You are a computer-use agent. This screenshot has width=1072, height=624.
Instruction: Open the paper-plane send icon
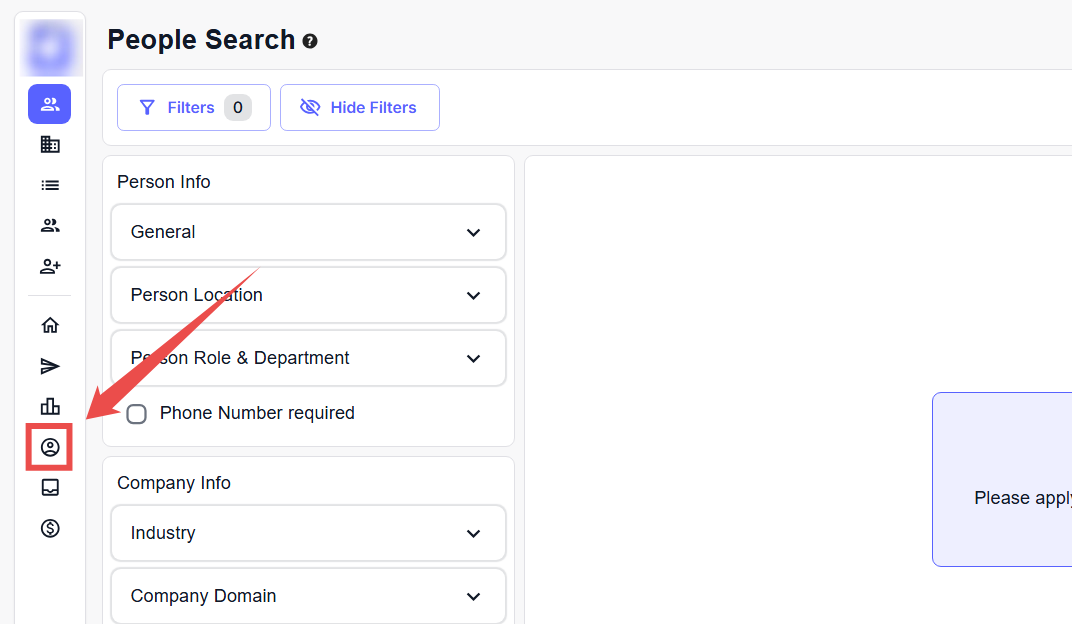[50, 366]
